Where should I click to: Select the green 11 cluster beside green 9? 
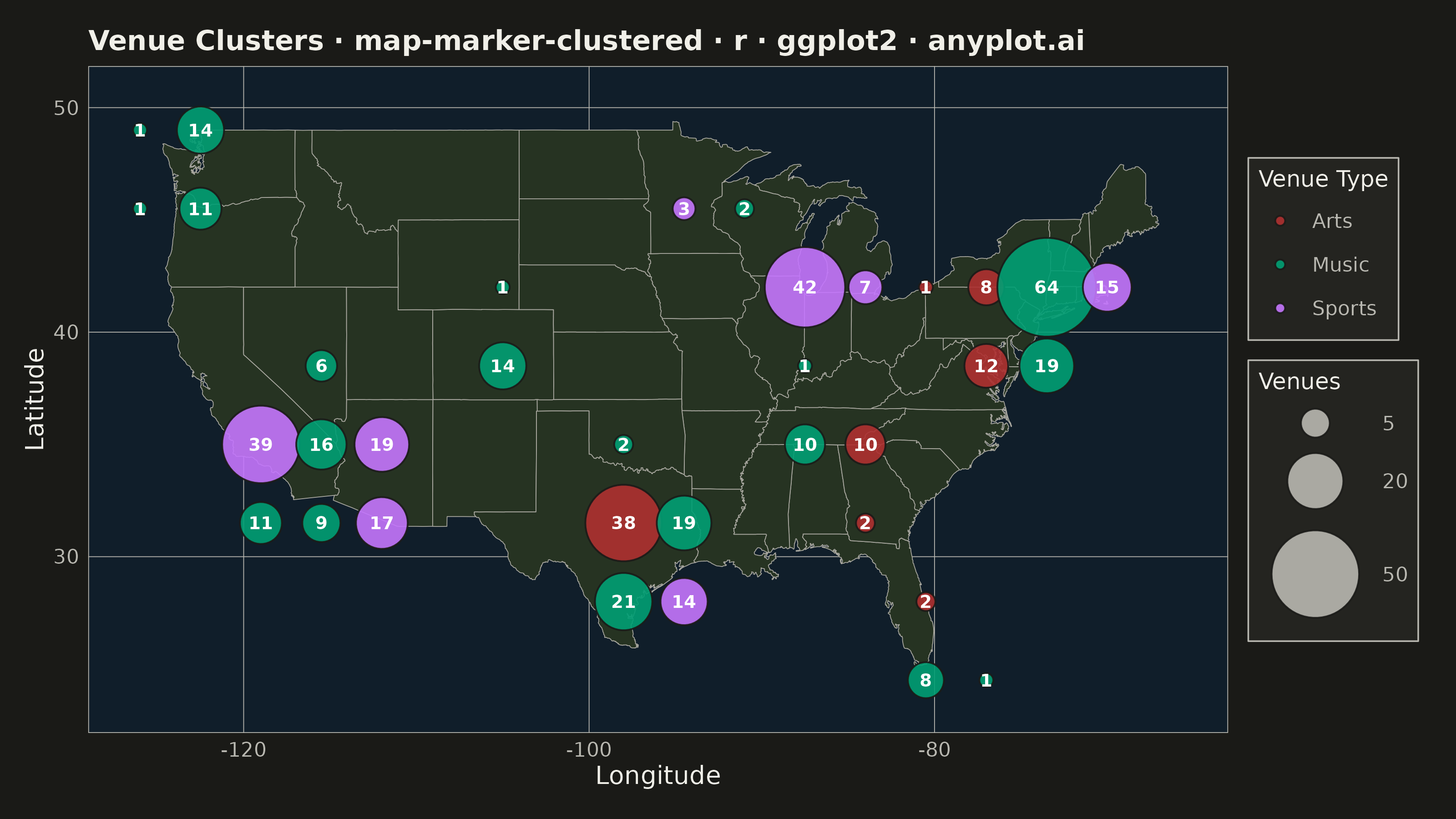click(x=261, y=523)
